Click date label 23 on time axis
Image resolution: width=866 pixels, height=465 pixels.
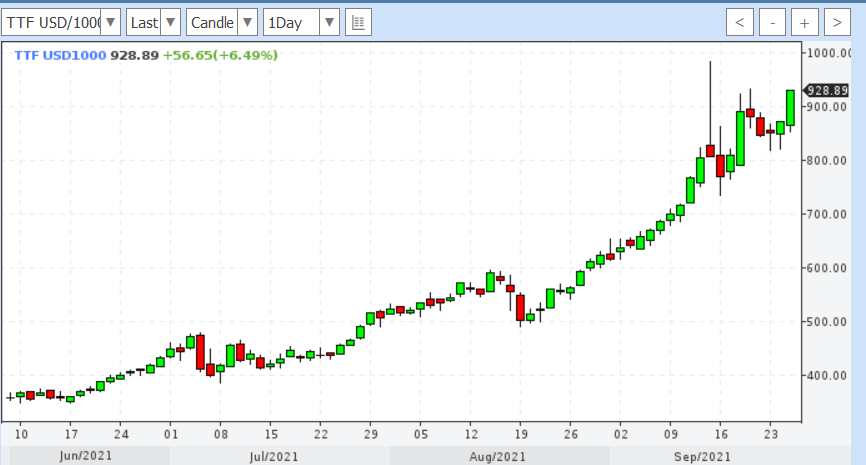pyautogui.click(x=771, y=435)
